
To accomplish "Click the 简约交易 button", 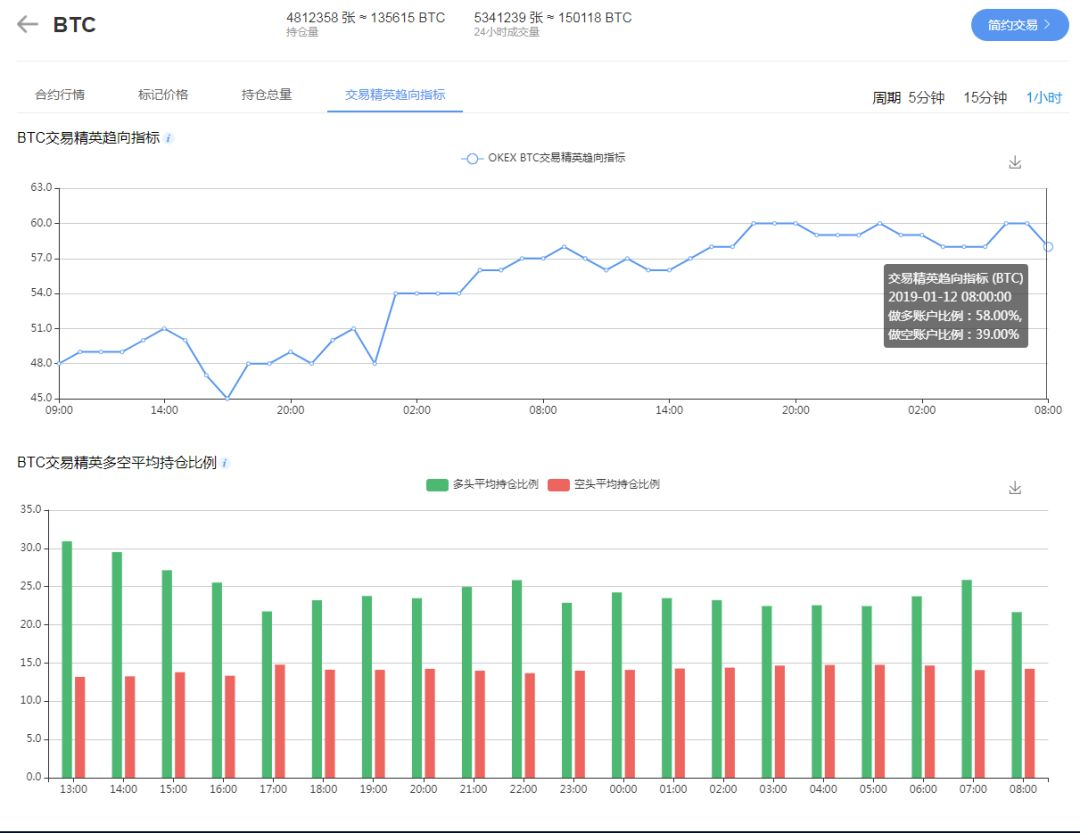I will 1019,25.
